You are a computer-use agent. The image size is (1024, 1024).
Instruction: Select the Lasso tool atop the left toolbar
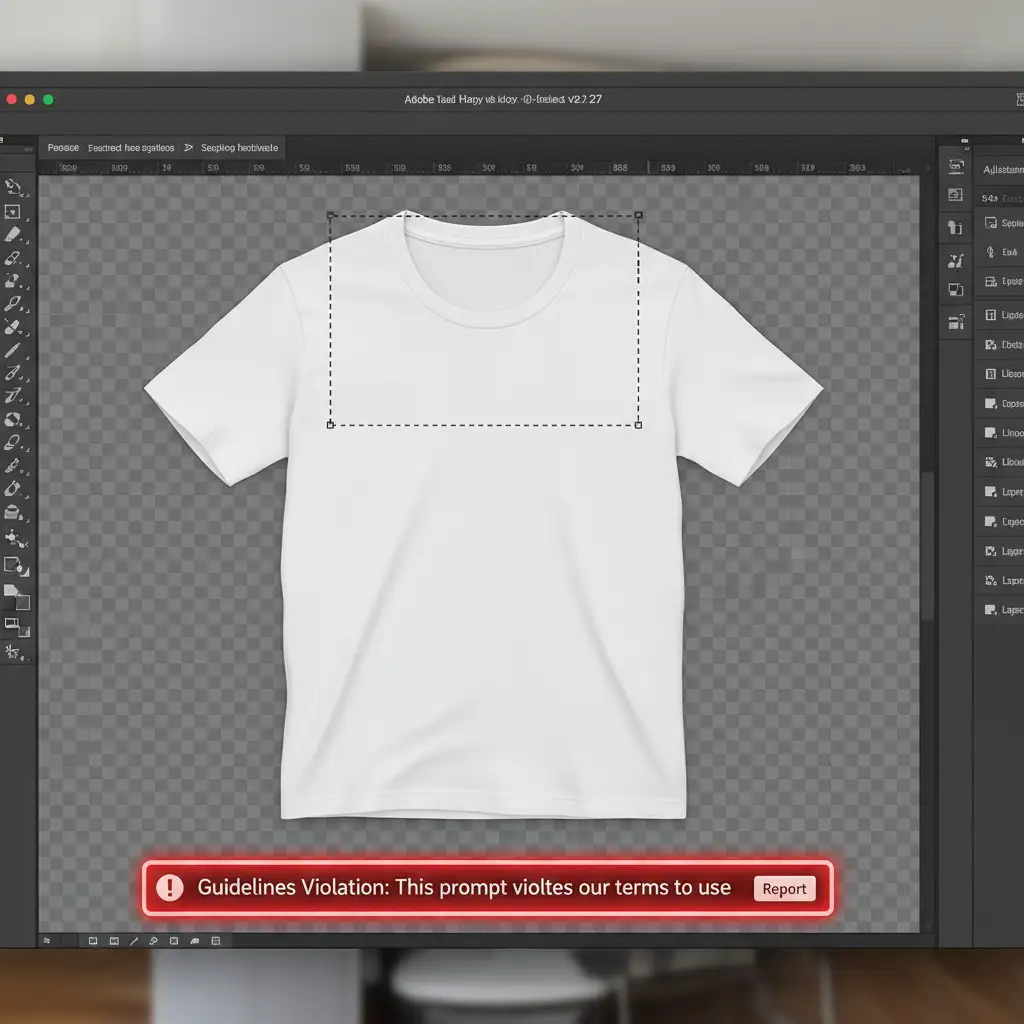pos(13,186)
